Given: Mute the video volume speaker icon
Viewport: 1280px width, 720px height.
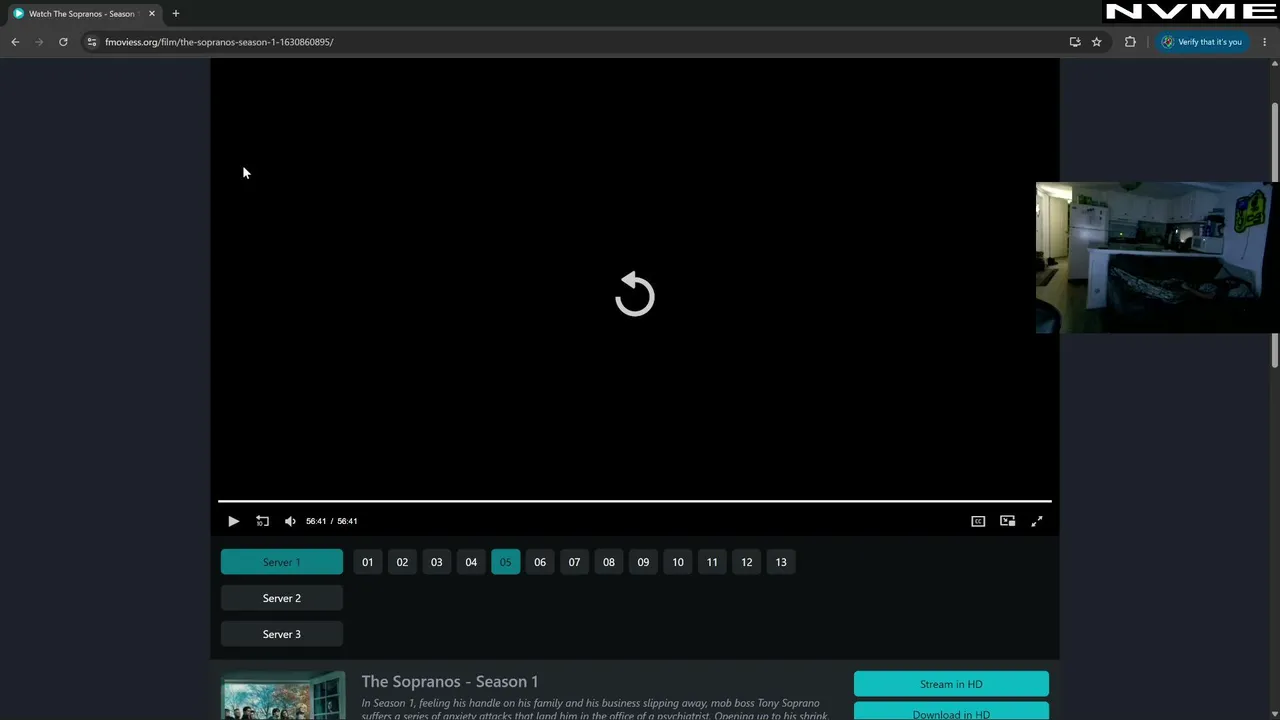Looking at the screenshot, I should 290,521.
